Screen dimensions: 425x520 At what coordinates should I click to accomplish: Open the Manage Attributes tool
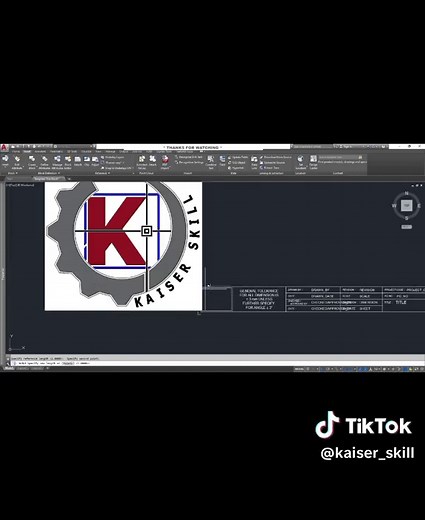[57, 162]
